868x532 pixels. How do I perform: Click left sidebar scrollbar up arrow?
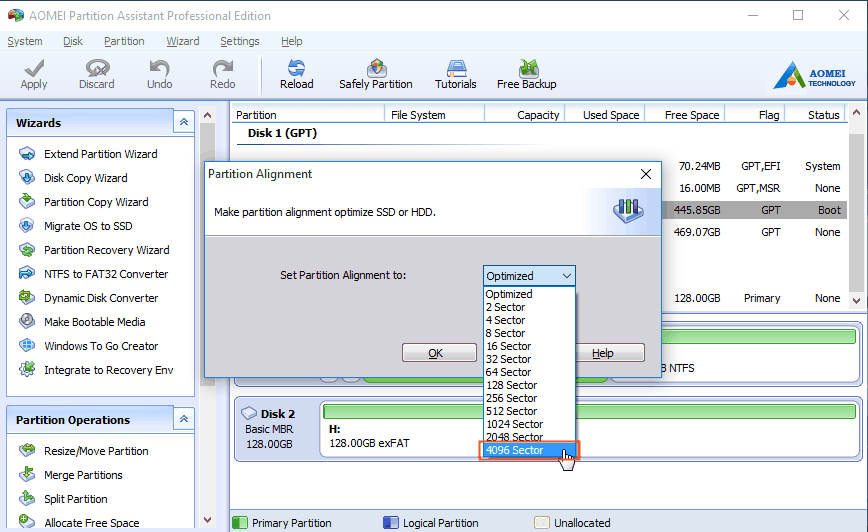(x=208, y=115)
